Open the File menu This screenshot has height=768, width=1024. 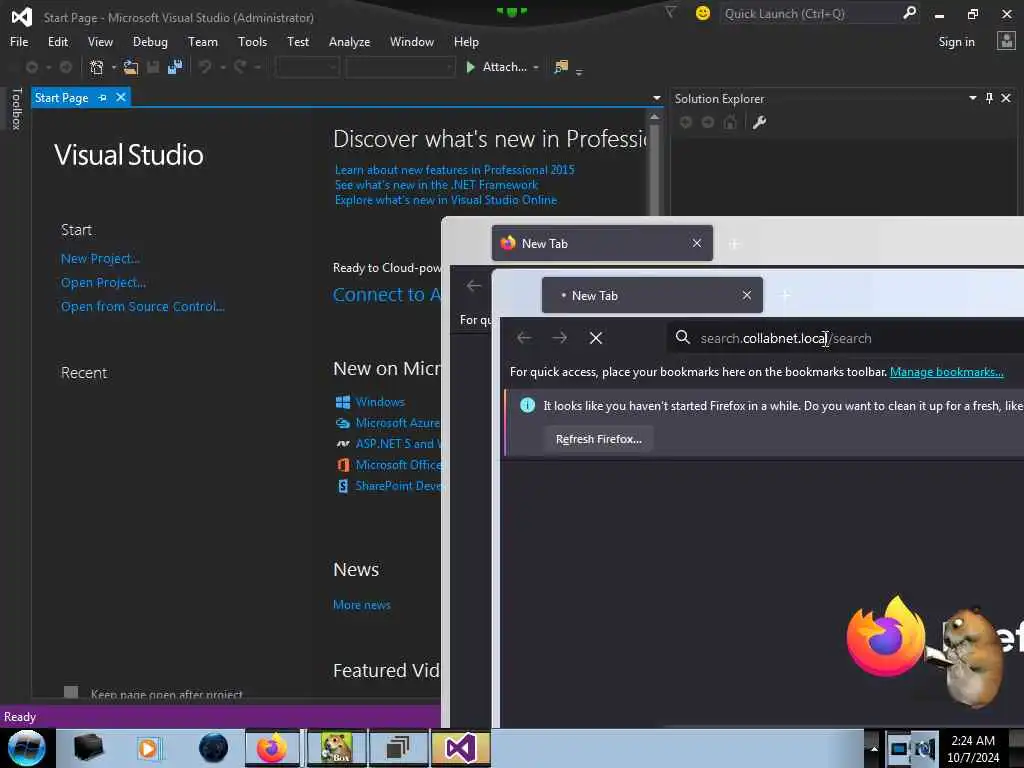point(19,42)
